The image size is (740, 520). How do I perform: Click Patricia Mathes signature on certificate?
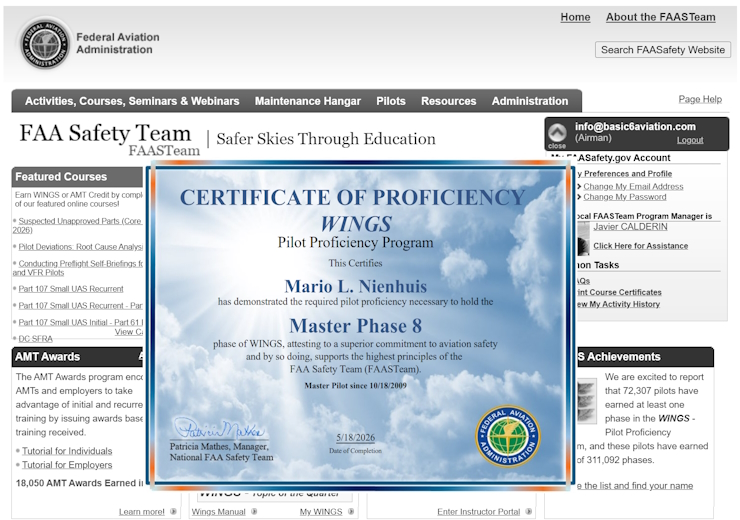coord(219,428)
